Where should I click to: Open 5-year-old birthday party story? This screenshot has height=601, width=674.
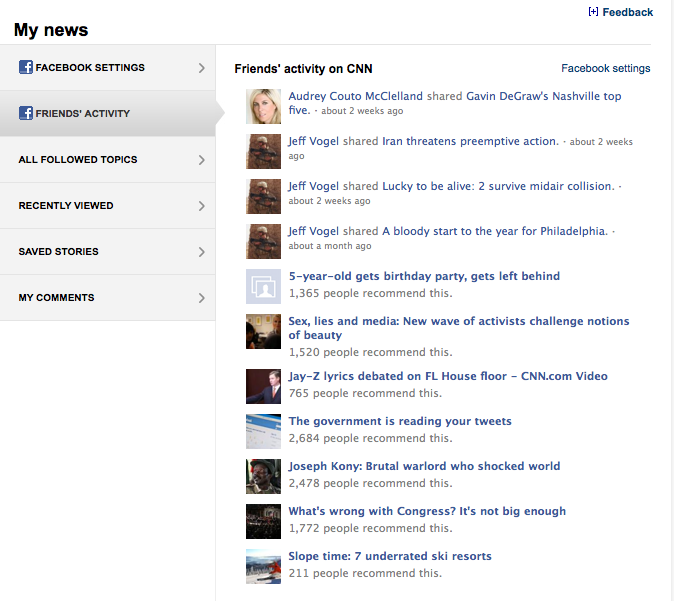[x=424, y=276]
